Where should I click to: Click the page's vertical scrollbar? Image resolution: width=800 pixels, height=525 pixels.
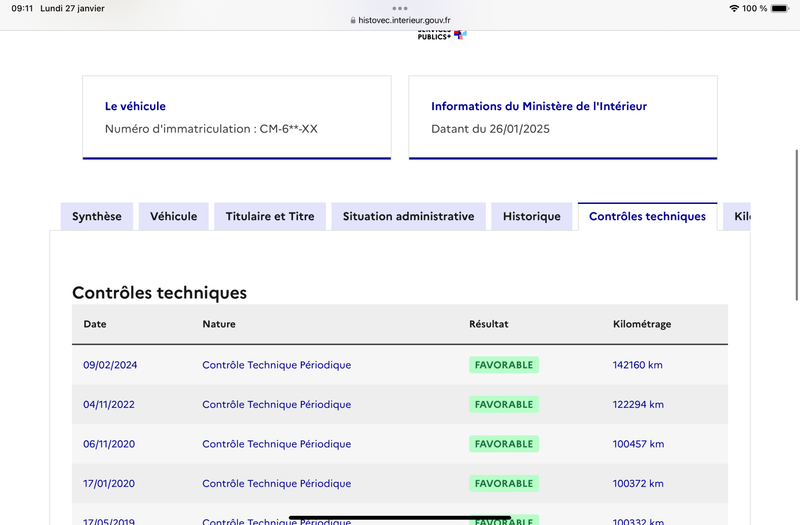[x=797, y=225]
